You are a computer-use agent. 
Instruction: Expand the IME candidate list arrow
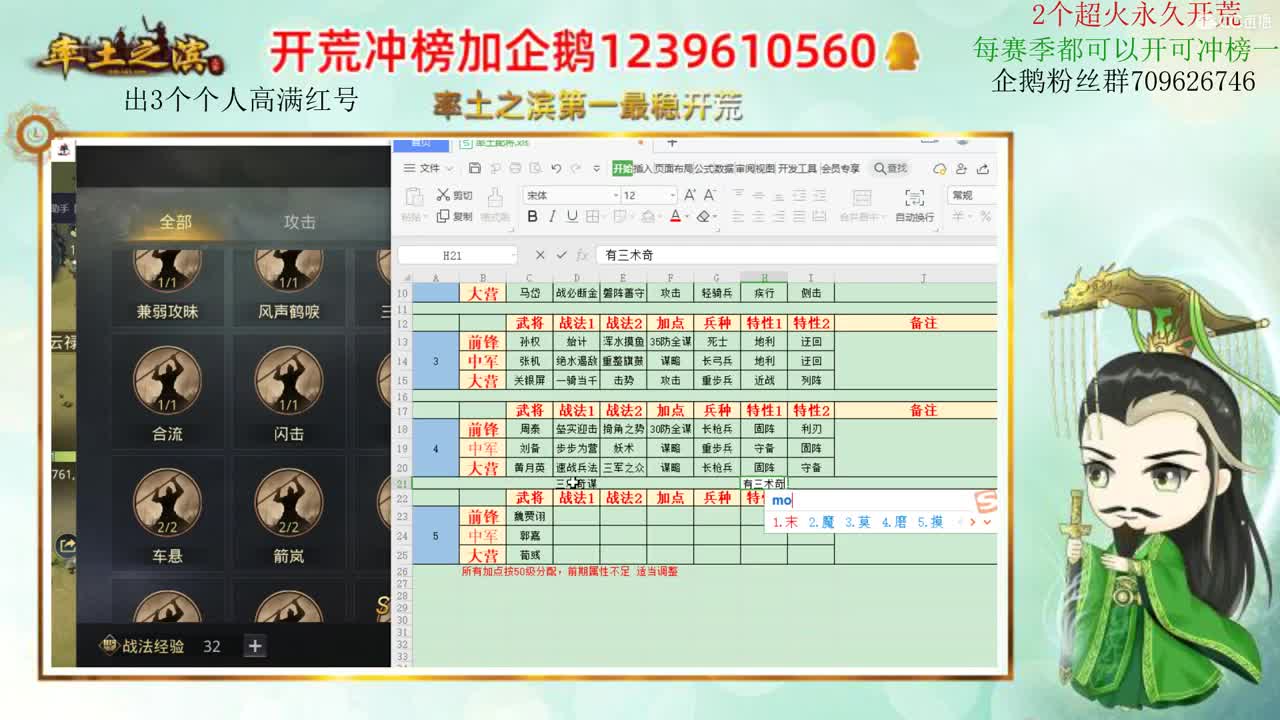click(x=987, y=522)
